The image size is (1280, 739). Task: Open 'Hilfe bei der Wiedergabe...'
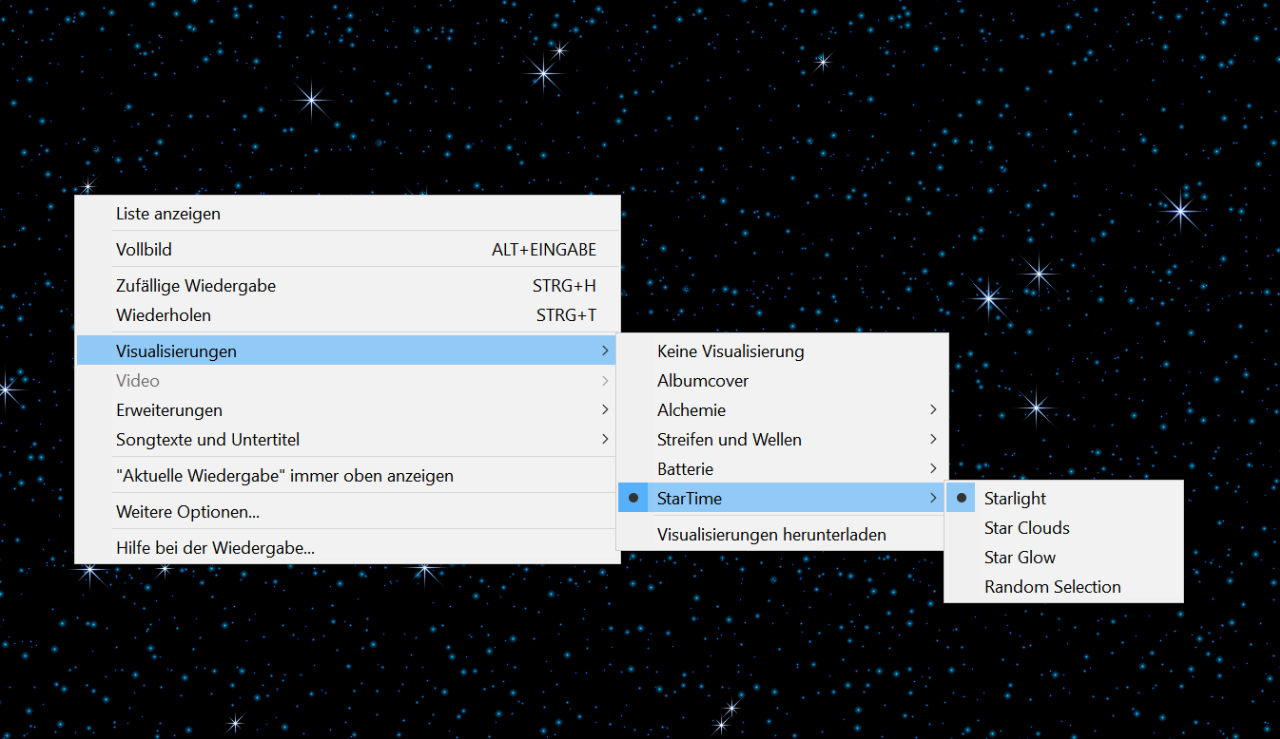point(347,548)
